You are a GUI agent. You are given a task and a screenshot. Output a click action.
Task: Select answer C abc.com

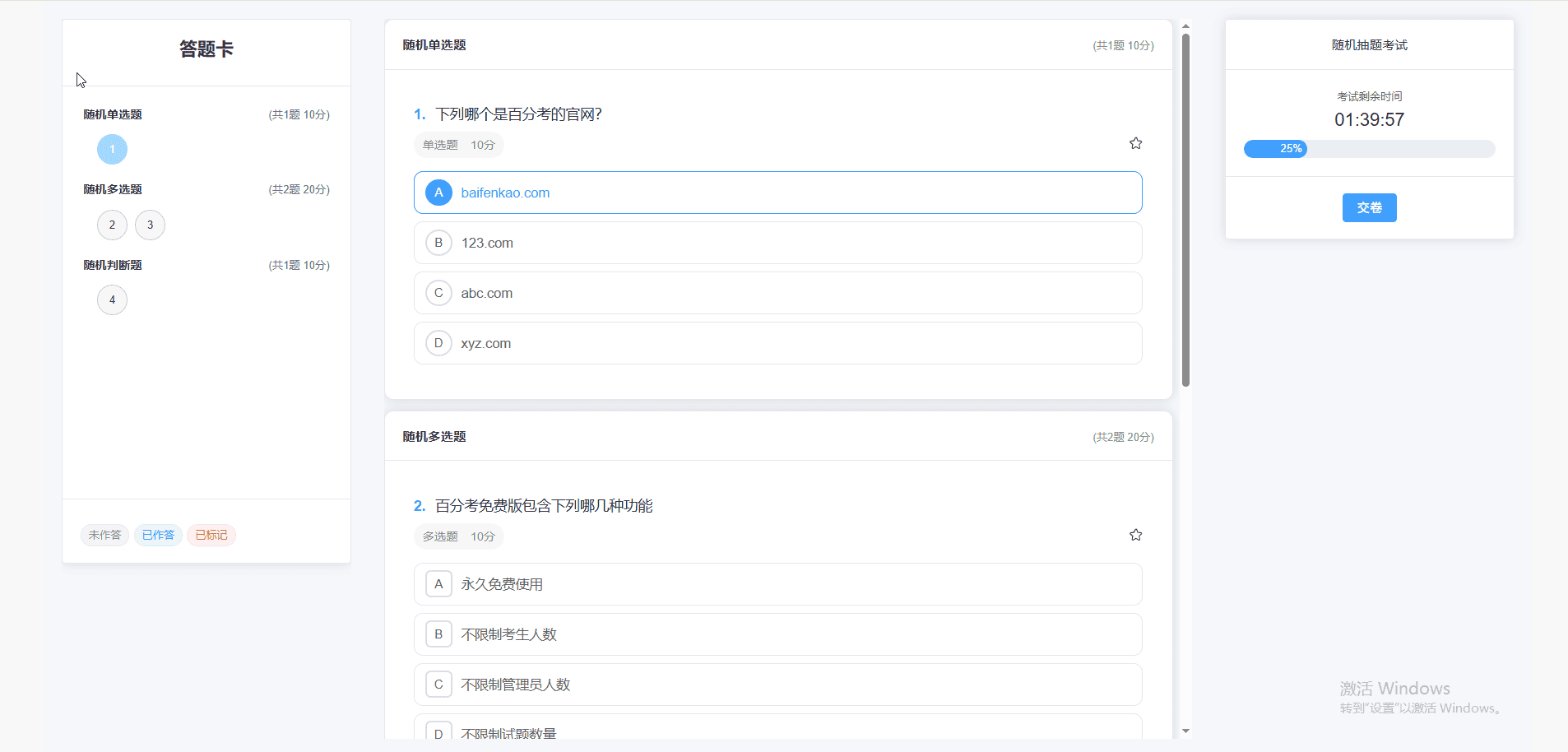tap(777, 292)
